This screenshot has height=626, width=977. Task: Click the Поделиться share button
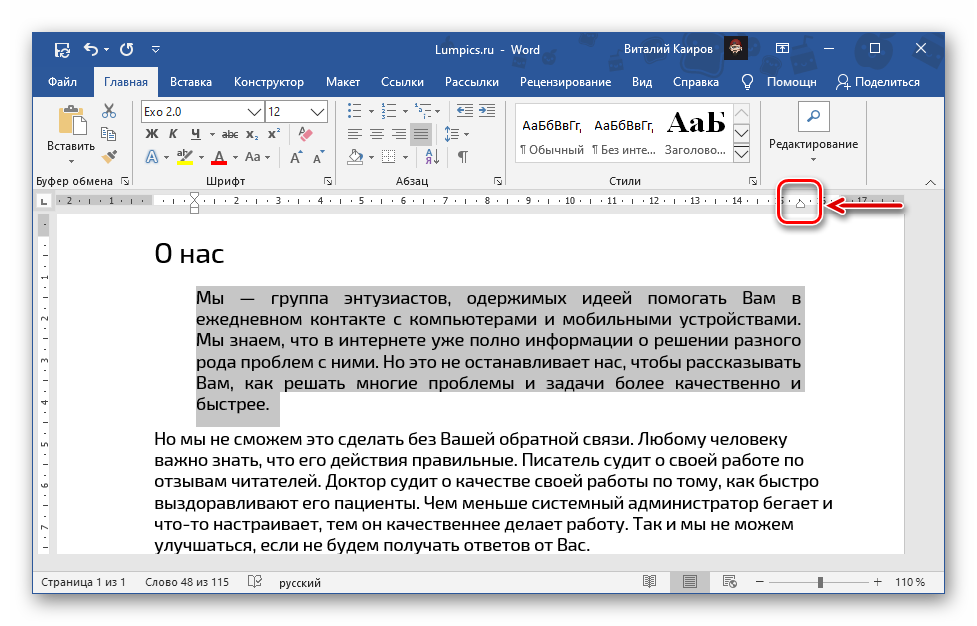[x=877, y=82]
